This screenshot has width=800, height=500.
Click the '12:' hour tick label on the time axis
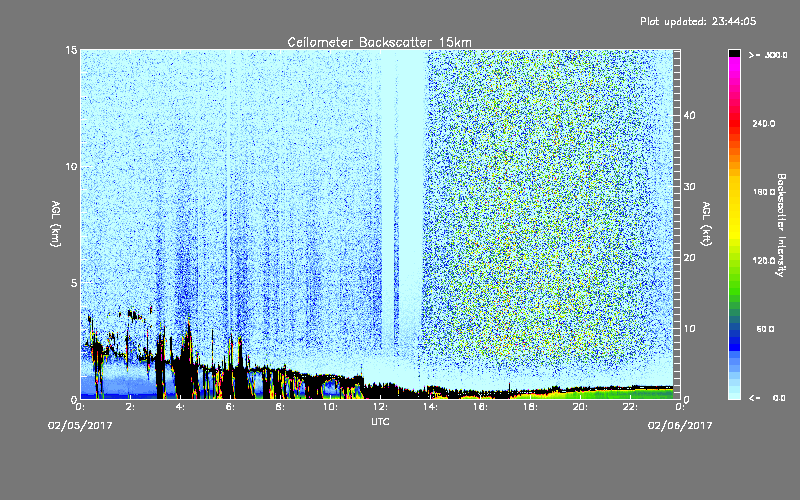tap(380, 407)
